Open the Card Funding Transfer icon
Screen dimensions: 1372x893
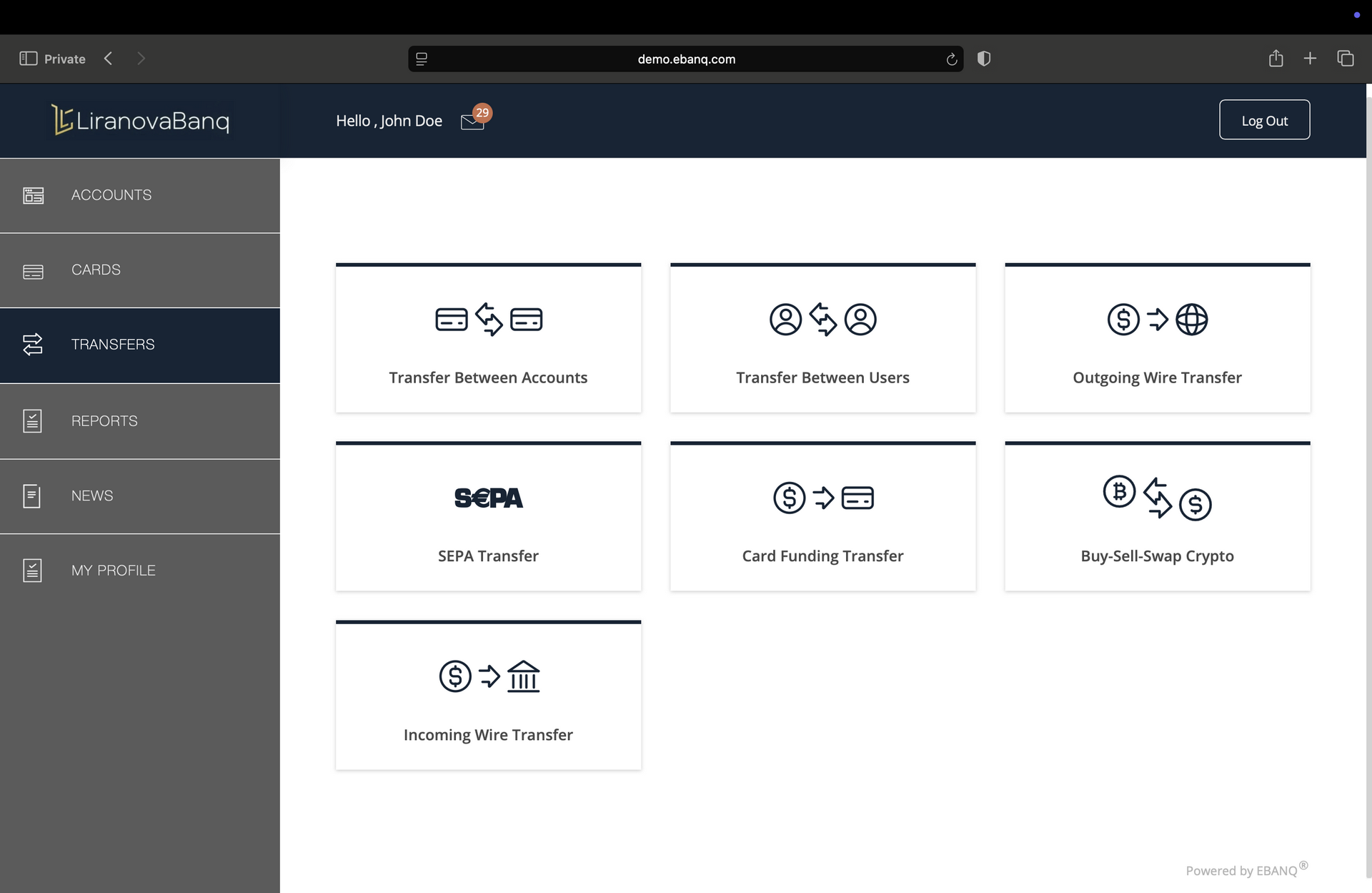click(x=822, y=498)
